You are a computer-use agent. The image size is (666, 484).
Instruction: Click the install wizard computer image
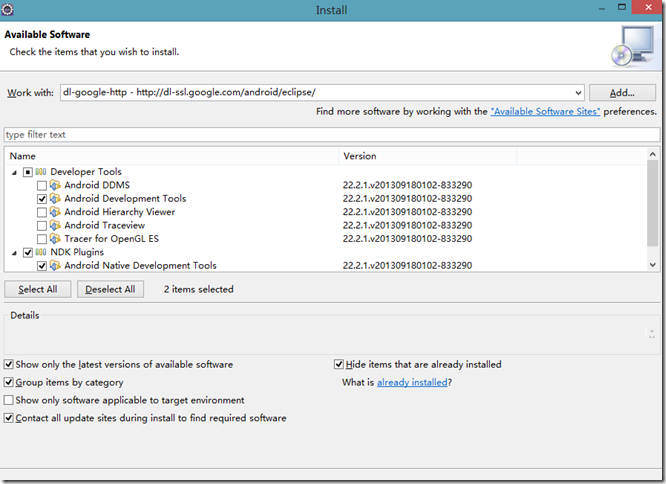(632, 46)
